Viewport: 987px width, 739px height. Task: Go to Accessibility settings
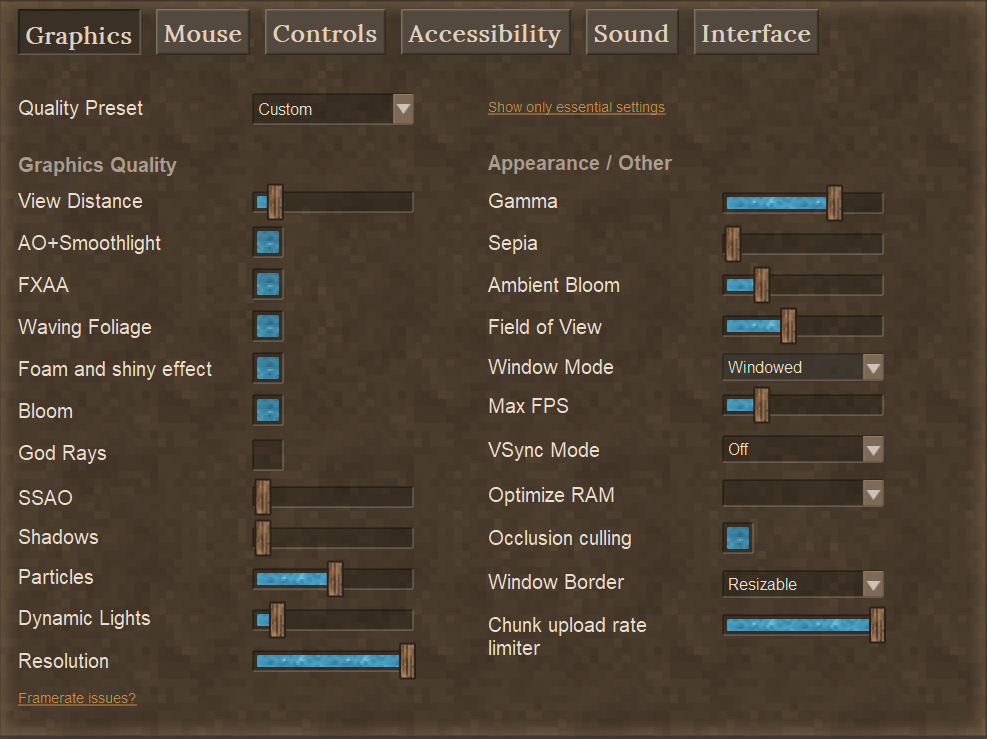coord(485,32)
